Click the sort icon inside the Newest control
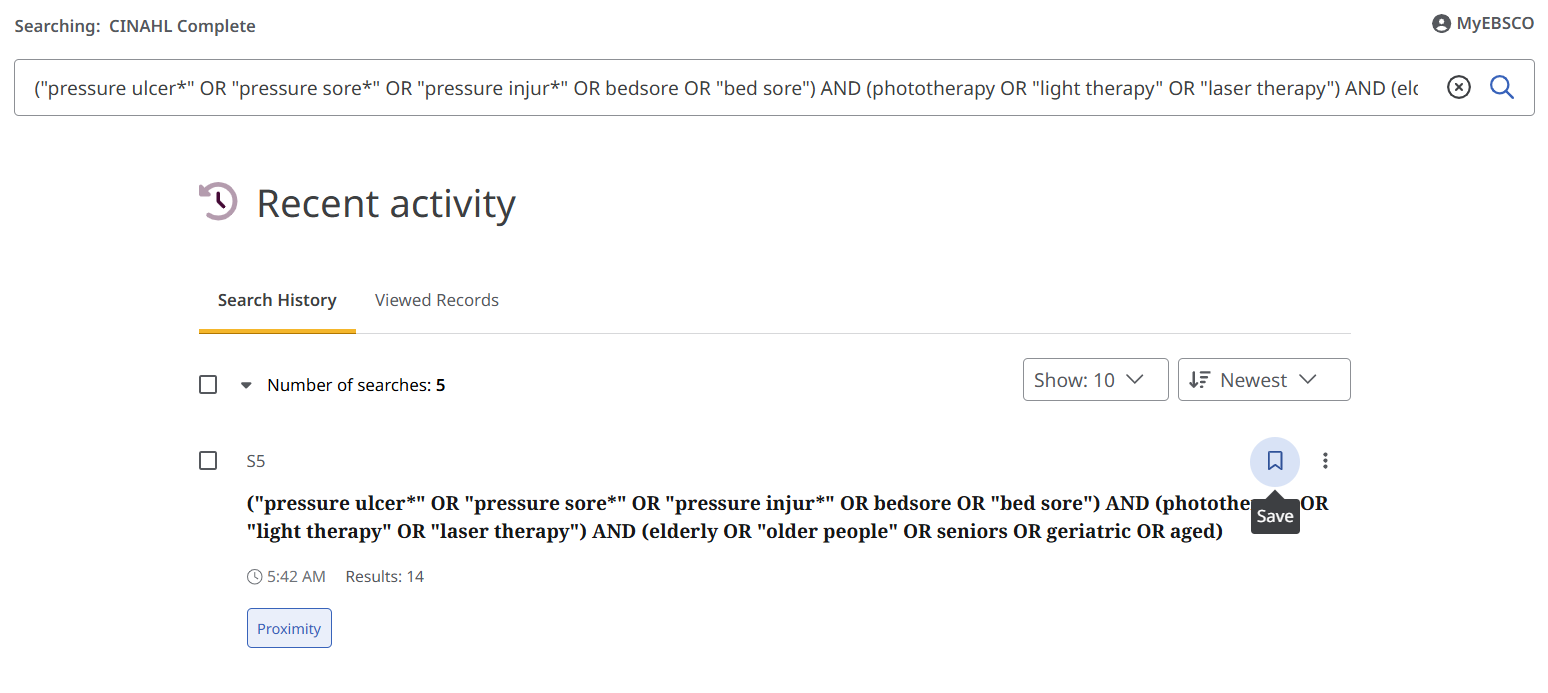This screenshot has height=693, width=1548. point(1200,380)
